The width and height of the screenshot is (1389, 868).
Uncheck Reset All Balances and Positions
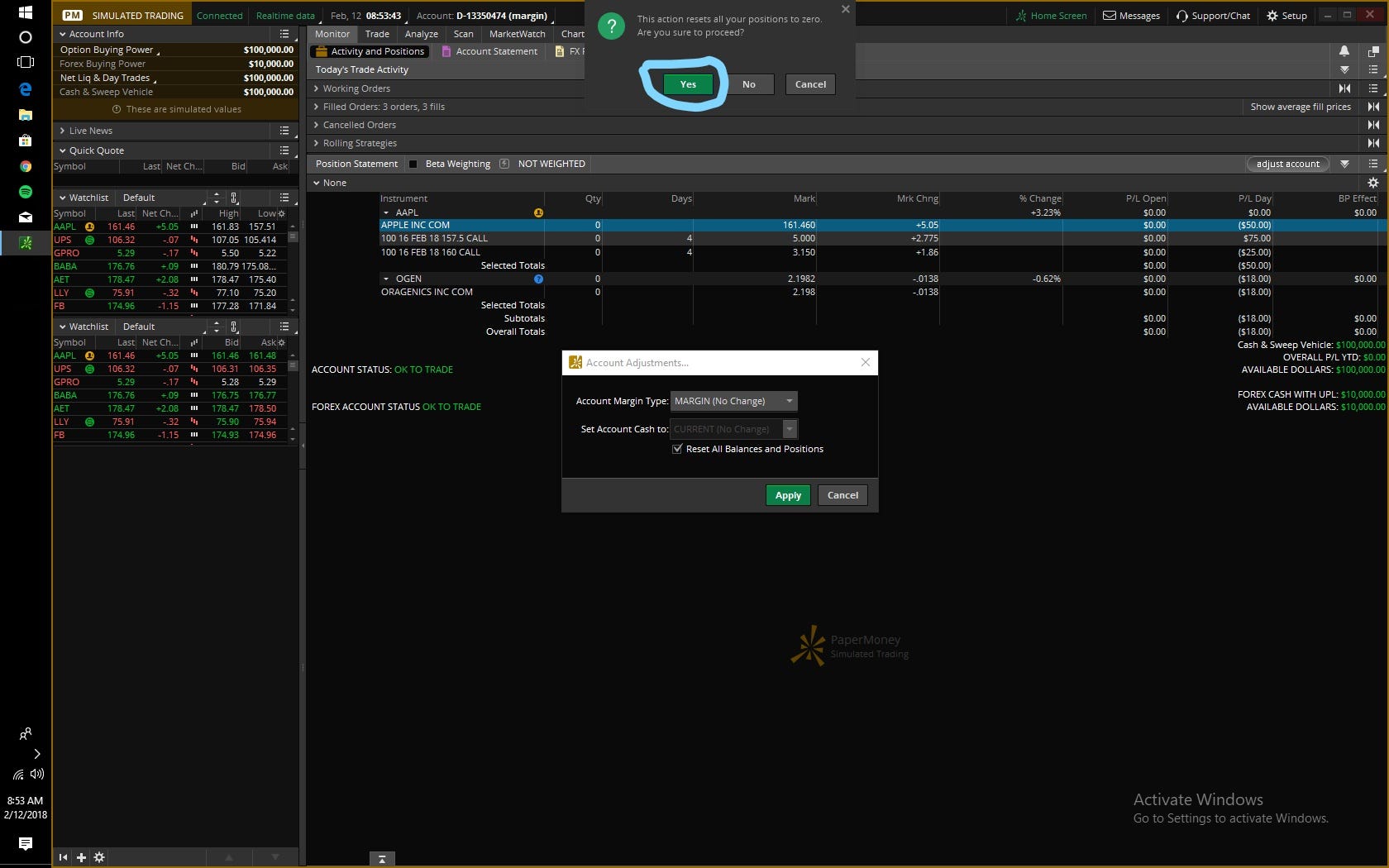coord(677,449)
